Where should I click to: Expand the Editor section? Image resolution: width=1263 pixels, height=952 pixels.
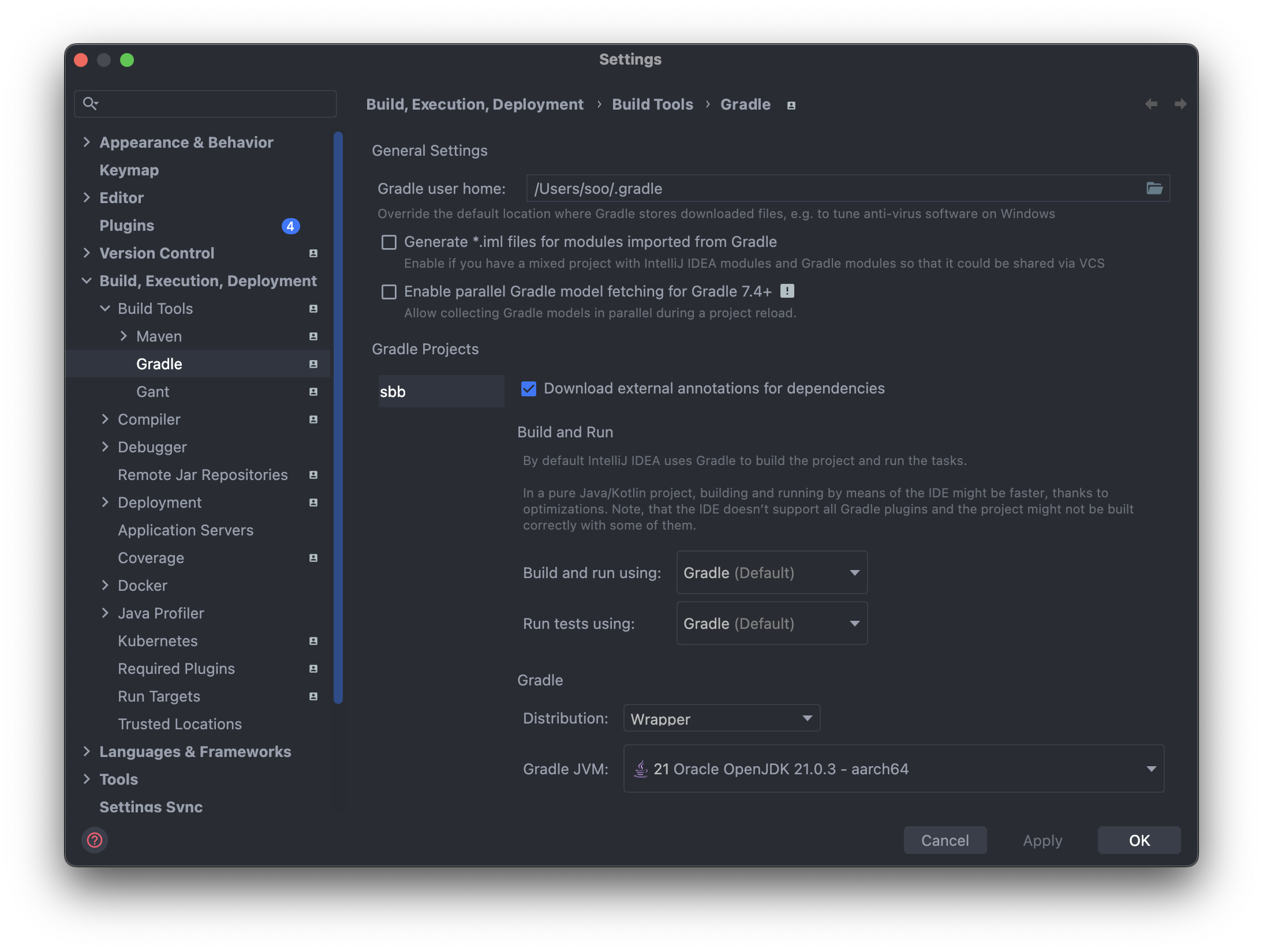click(x=87, y=197)
